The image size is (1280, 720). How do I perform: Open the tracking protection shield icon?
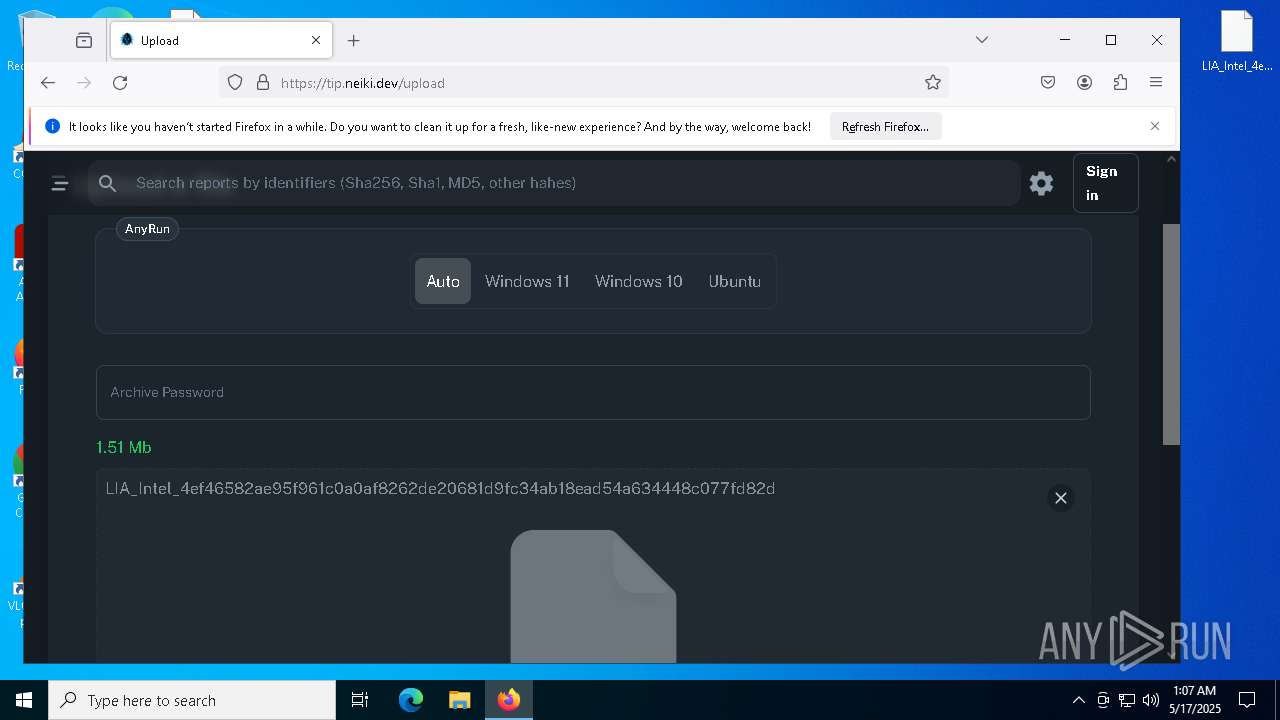(x=235, y=83)
